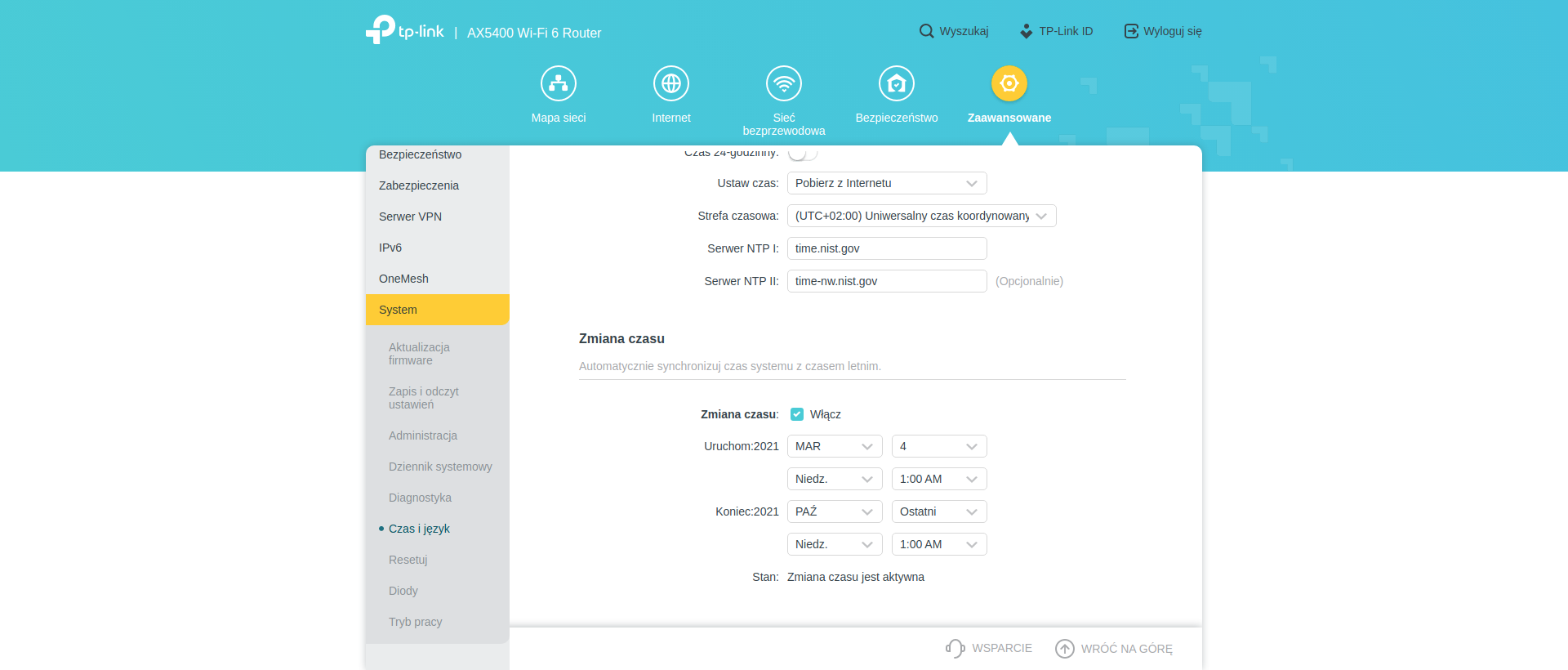Image resolution: width=1568 pixels, height=670 pixels.
Task: Click the Zaawansowane gear icon
Action: click(x=1009, y=83)
